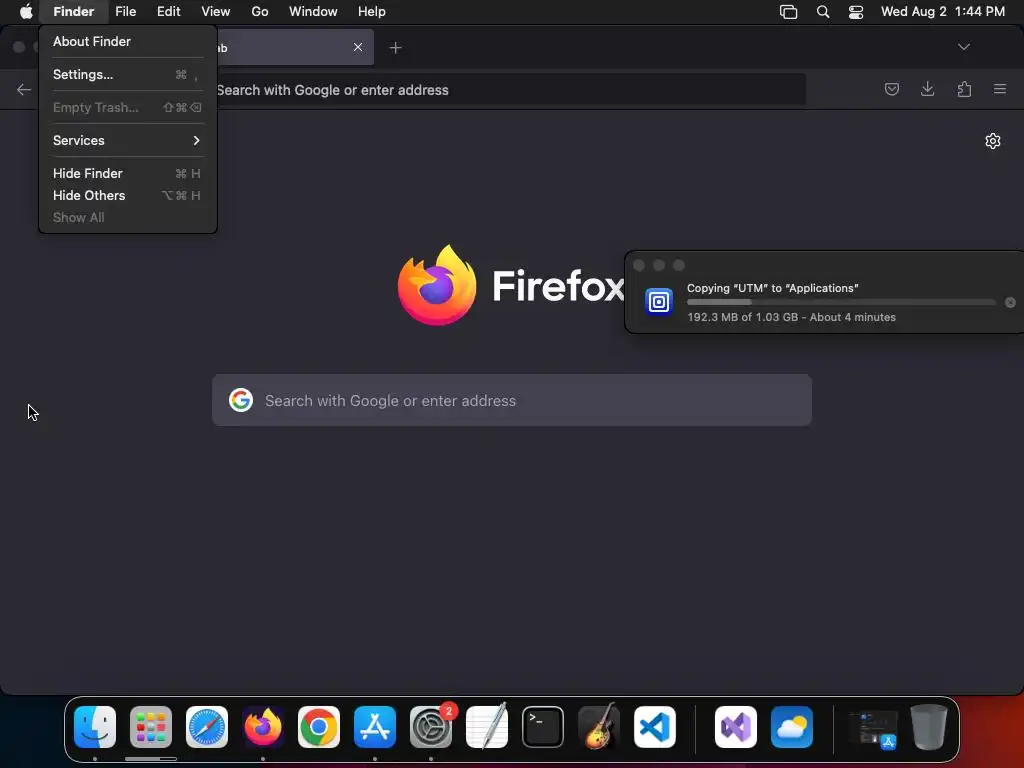Click the Save to Pocket icon
This screenshot has width=1024, height=768.
891,89
